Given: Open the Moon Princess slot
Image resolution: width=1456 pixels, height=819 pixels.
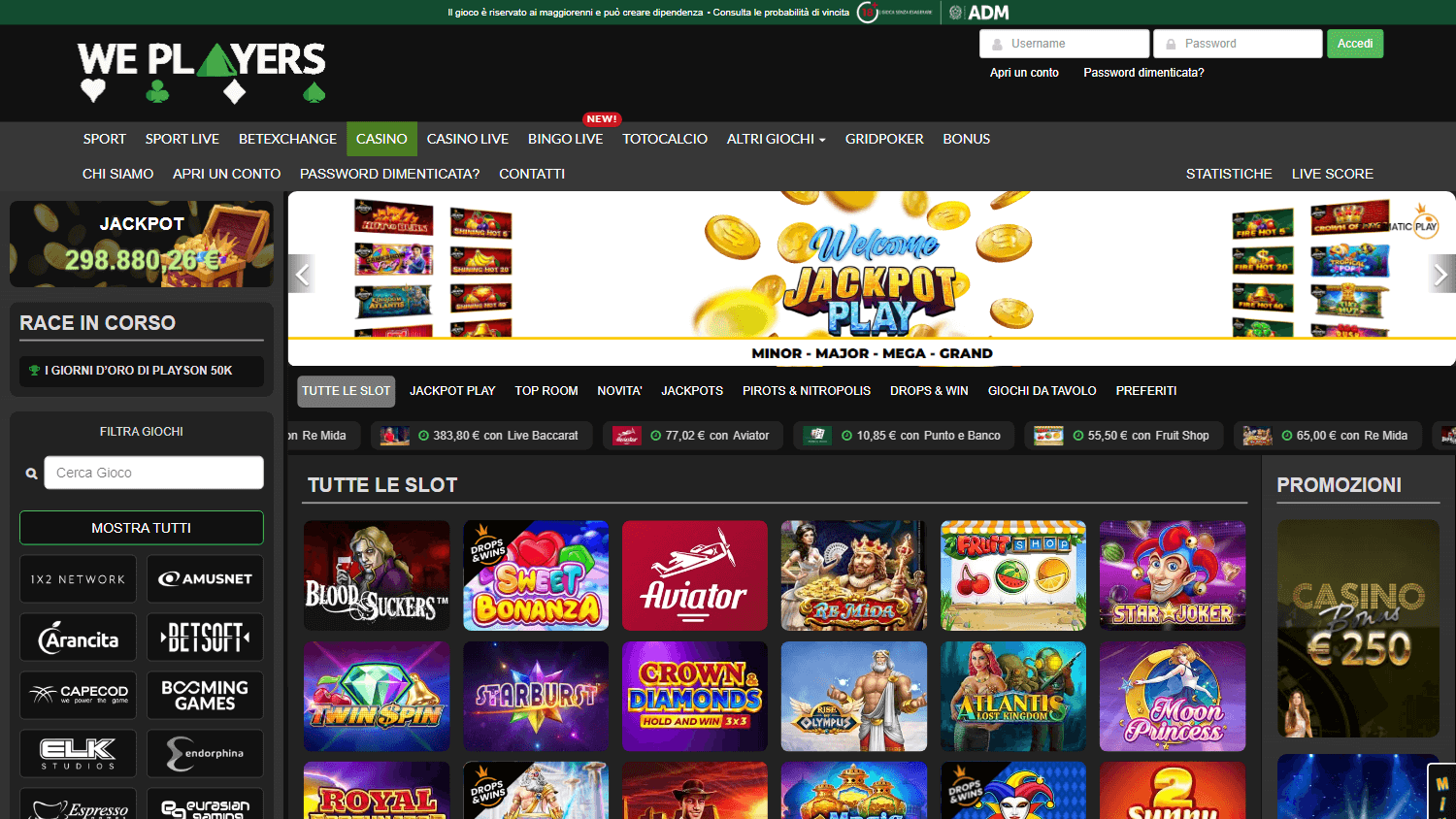Looking at the screenshot, I should pos(1173,696).
